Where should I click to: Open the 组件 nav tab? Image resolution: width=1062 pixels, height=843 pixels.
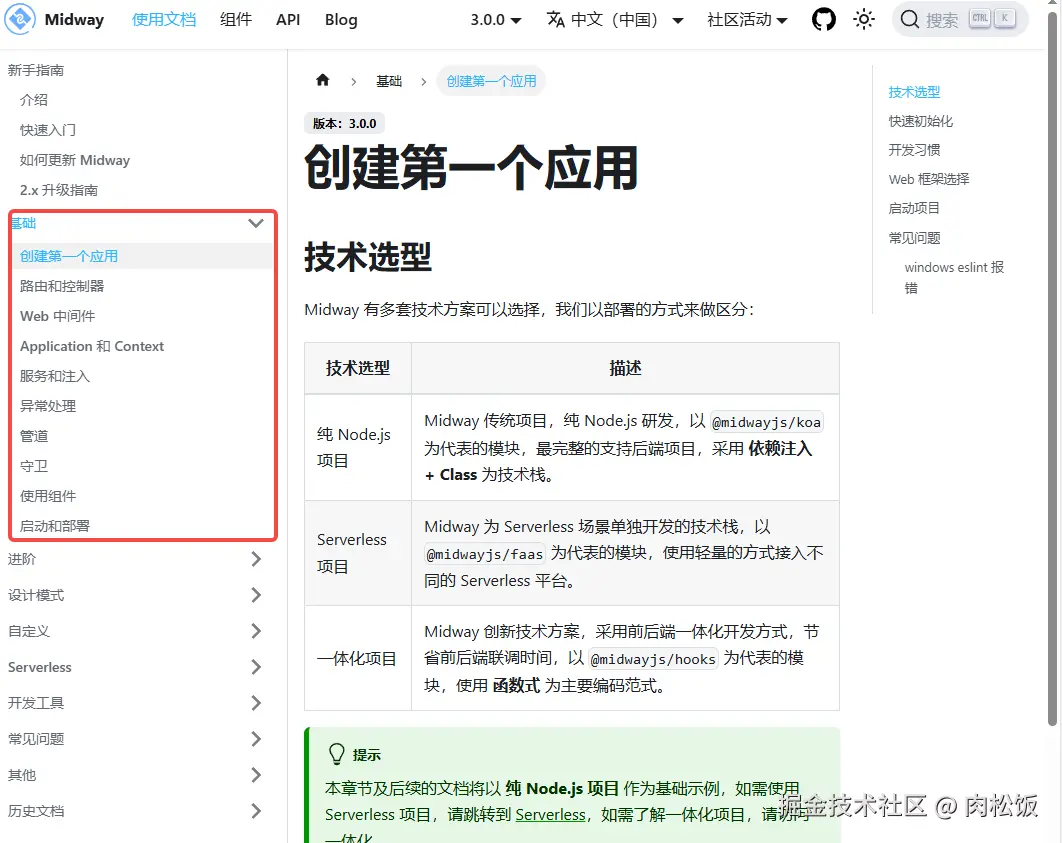point(236,20)
